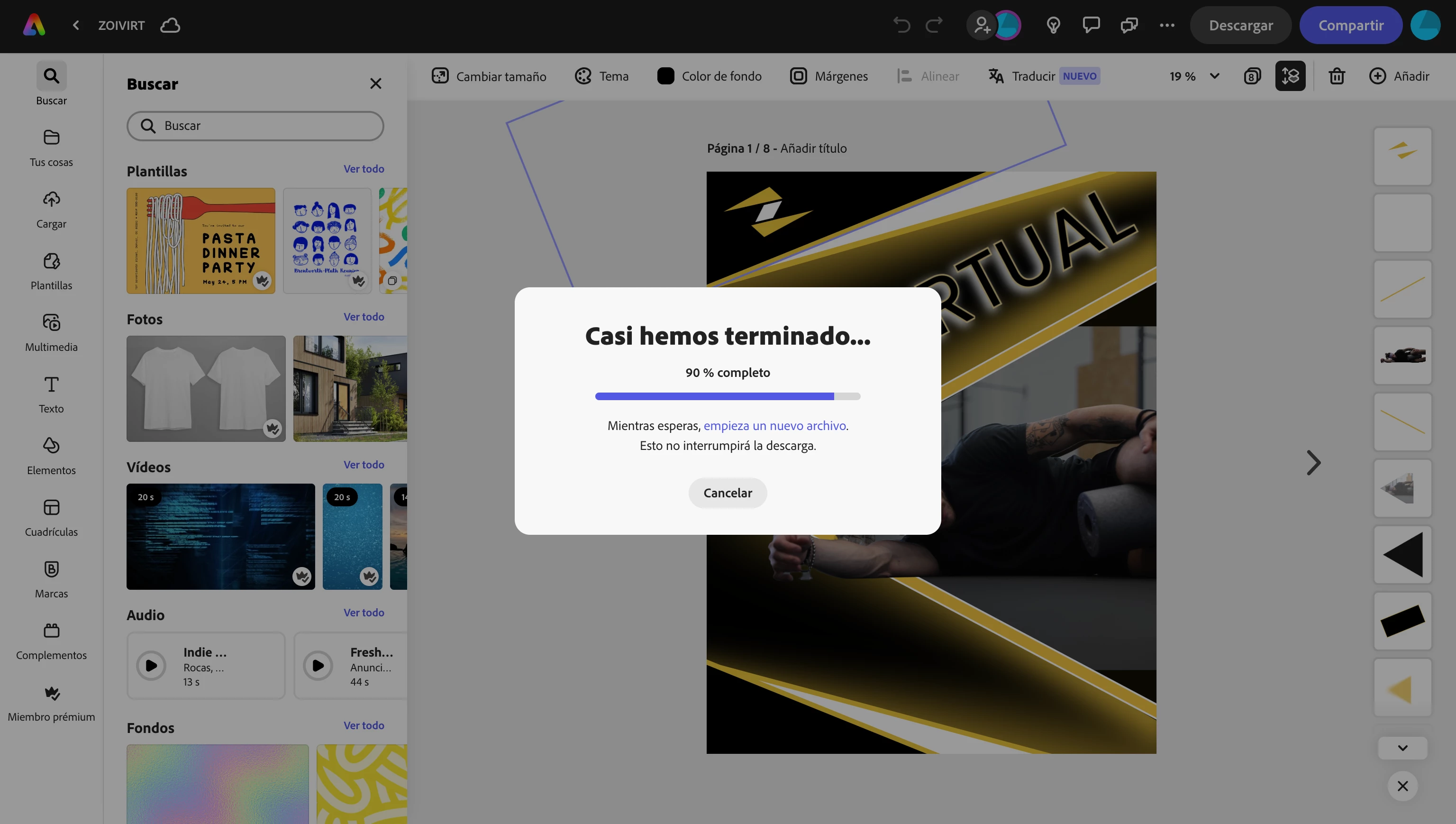Click the Cargar upload icon
This screenshot has width=1456, height=824.
[x=51, y=200]
